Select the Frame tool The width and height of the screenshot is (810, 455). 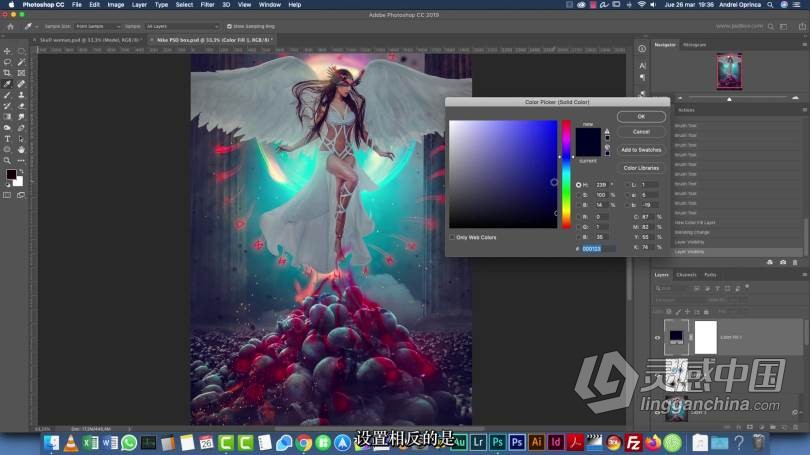(x=21, y=73)
